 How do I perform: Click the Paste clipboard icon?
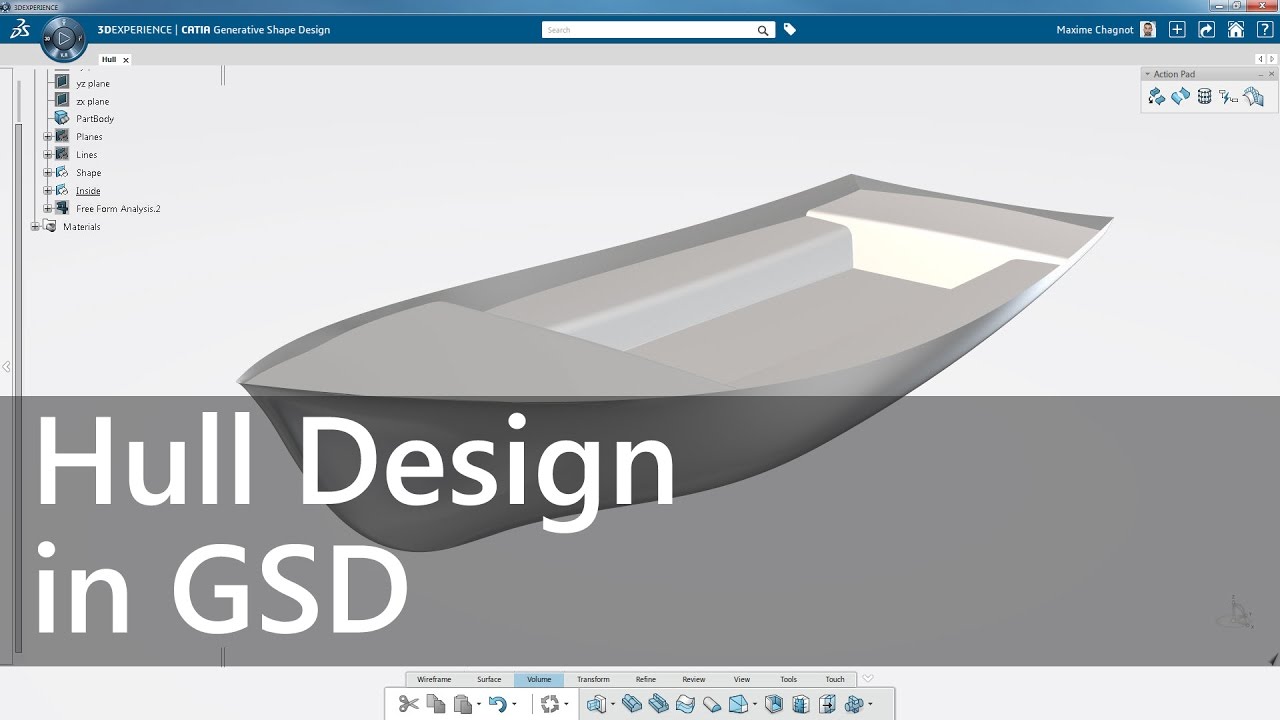pyautogui.click(x=462, y=704)
